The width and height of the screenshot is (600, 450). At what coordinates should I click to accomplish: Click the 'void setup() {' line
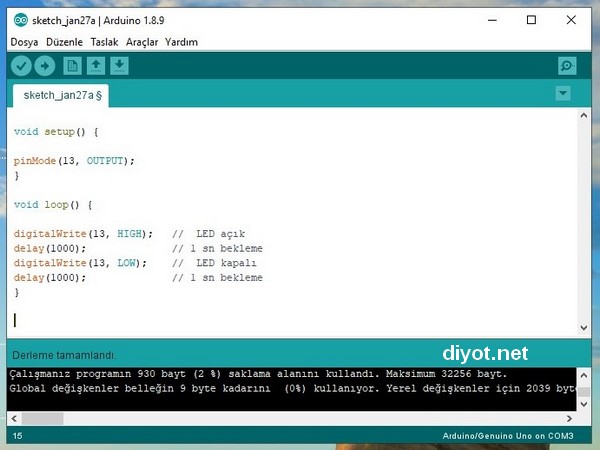pyautogui.click(x=56, y=132)
